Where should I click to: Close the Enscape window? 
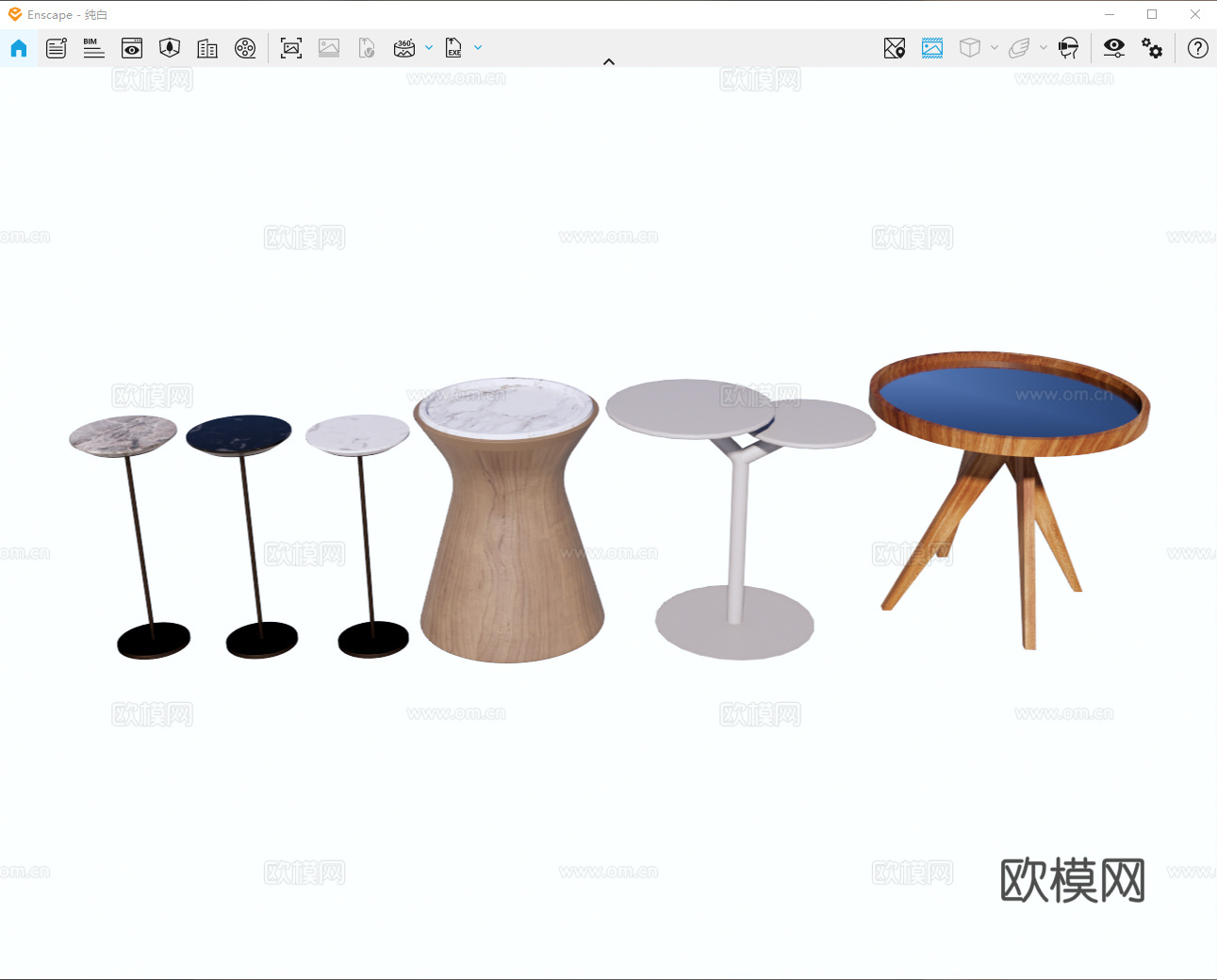(x=1195, y=14)
